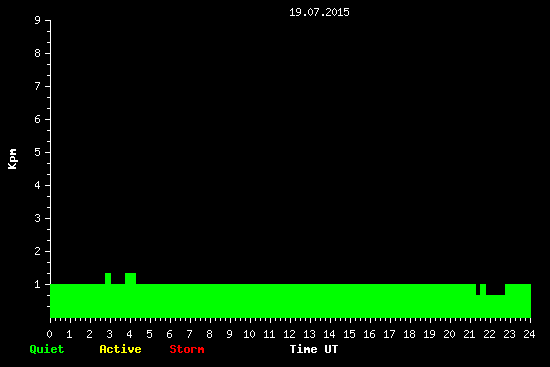550x367 pixels.
Task: Click the value 1 on Kpm axis
Action: click(38, 284)
